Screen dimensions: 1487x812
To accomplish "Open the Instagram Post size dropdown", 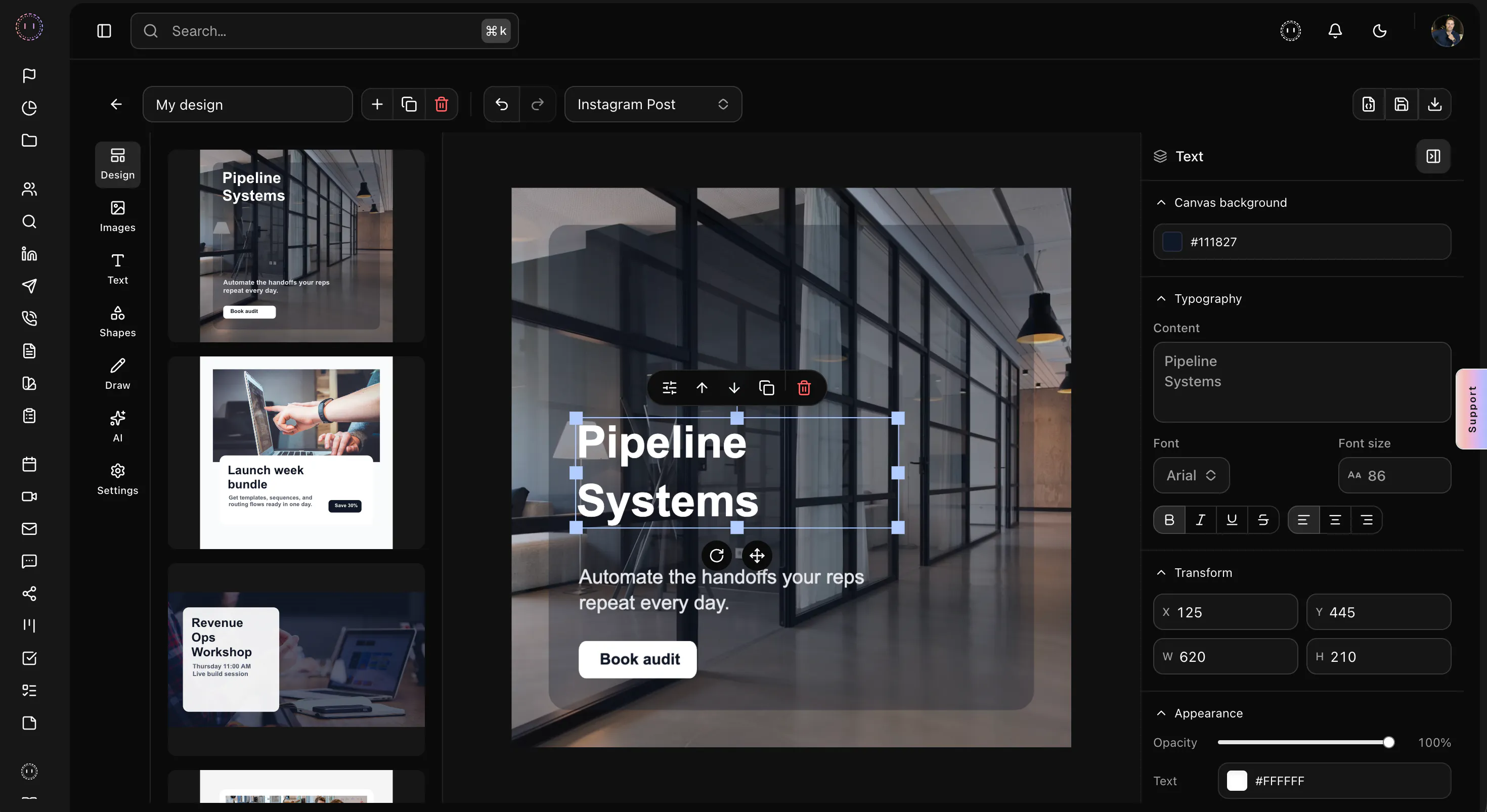I will pos(653,104).
